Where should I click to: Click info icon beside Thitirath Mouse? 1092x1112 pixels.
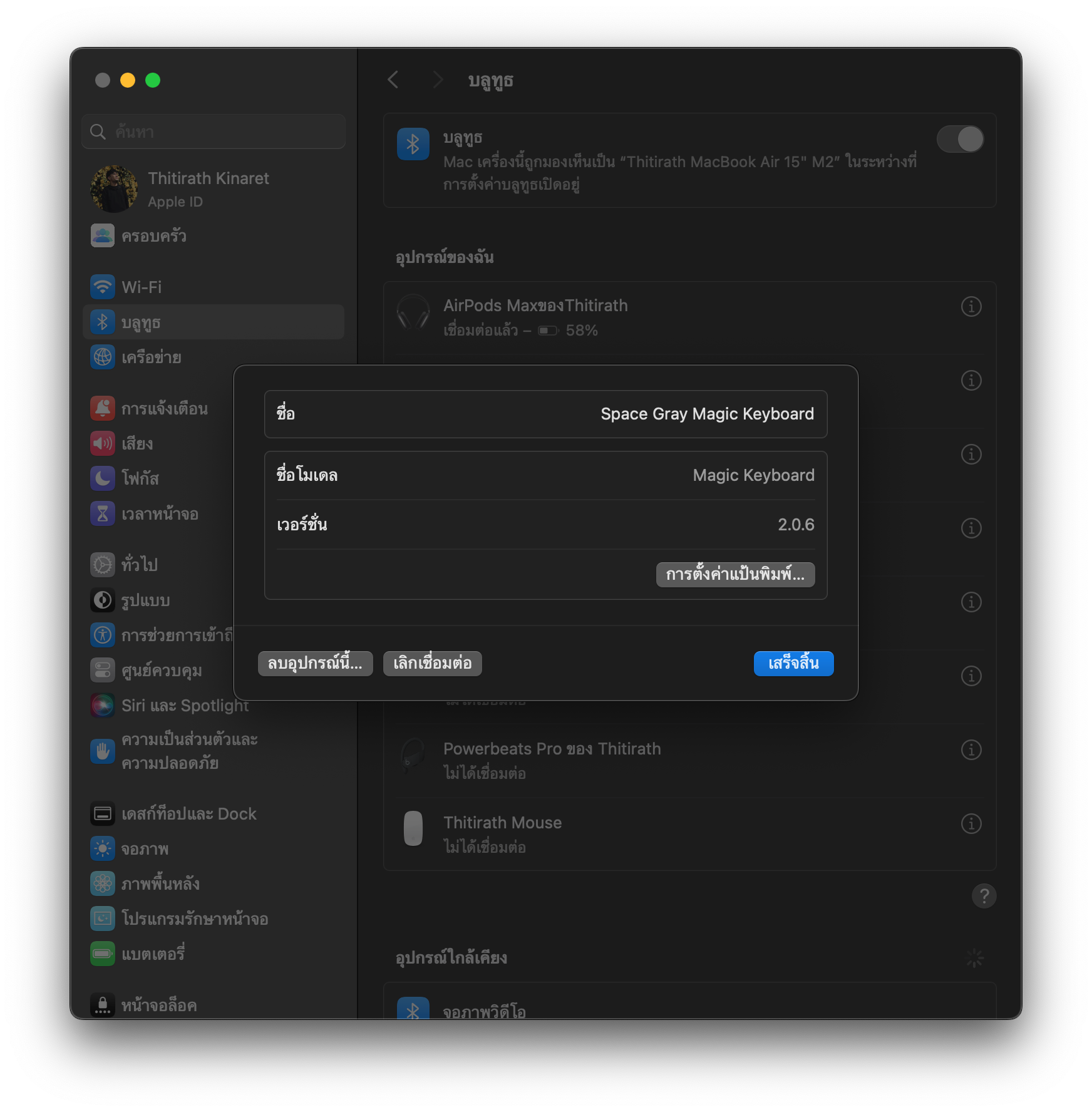coord(971,823)
